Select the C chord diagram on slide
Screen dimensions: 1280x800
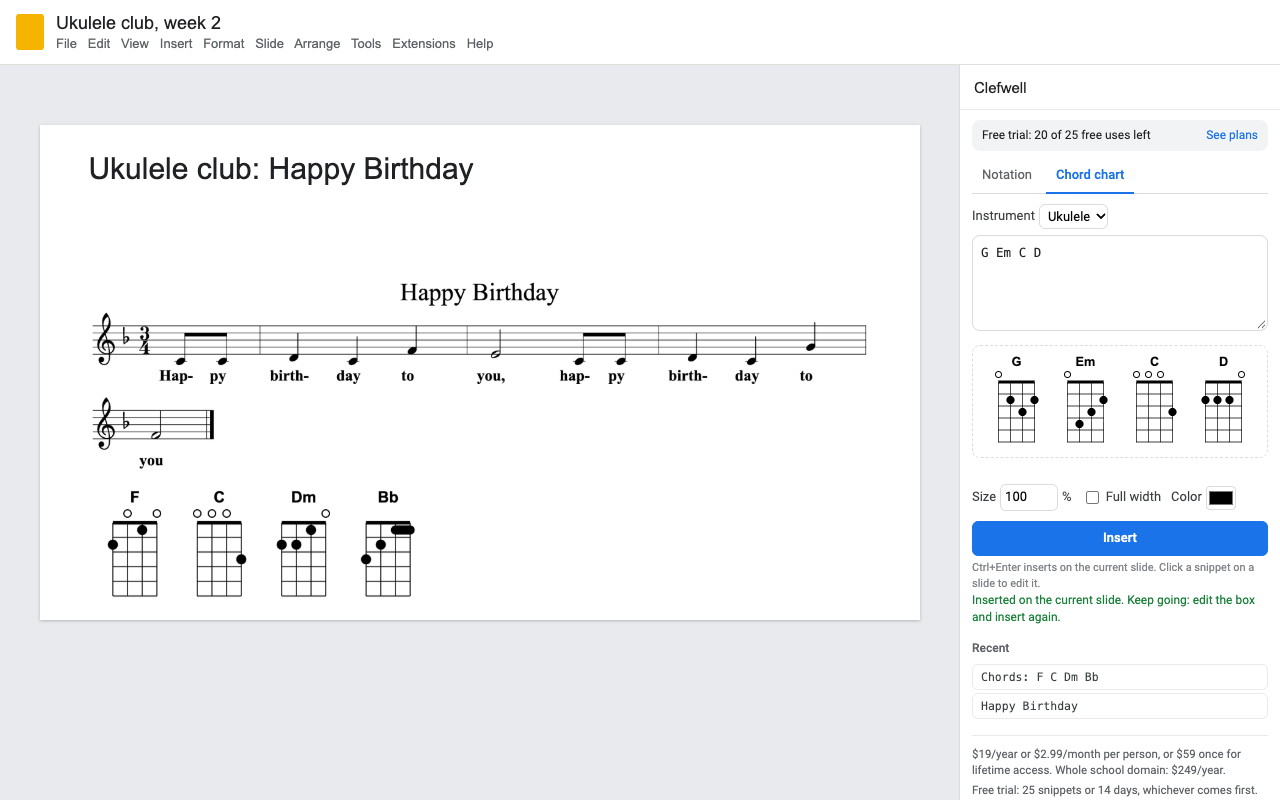click(219, 543)
